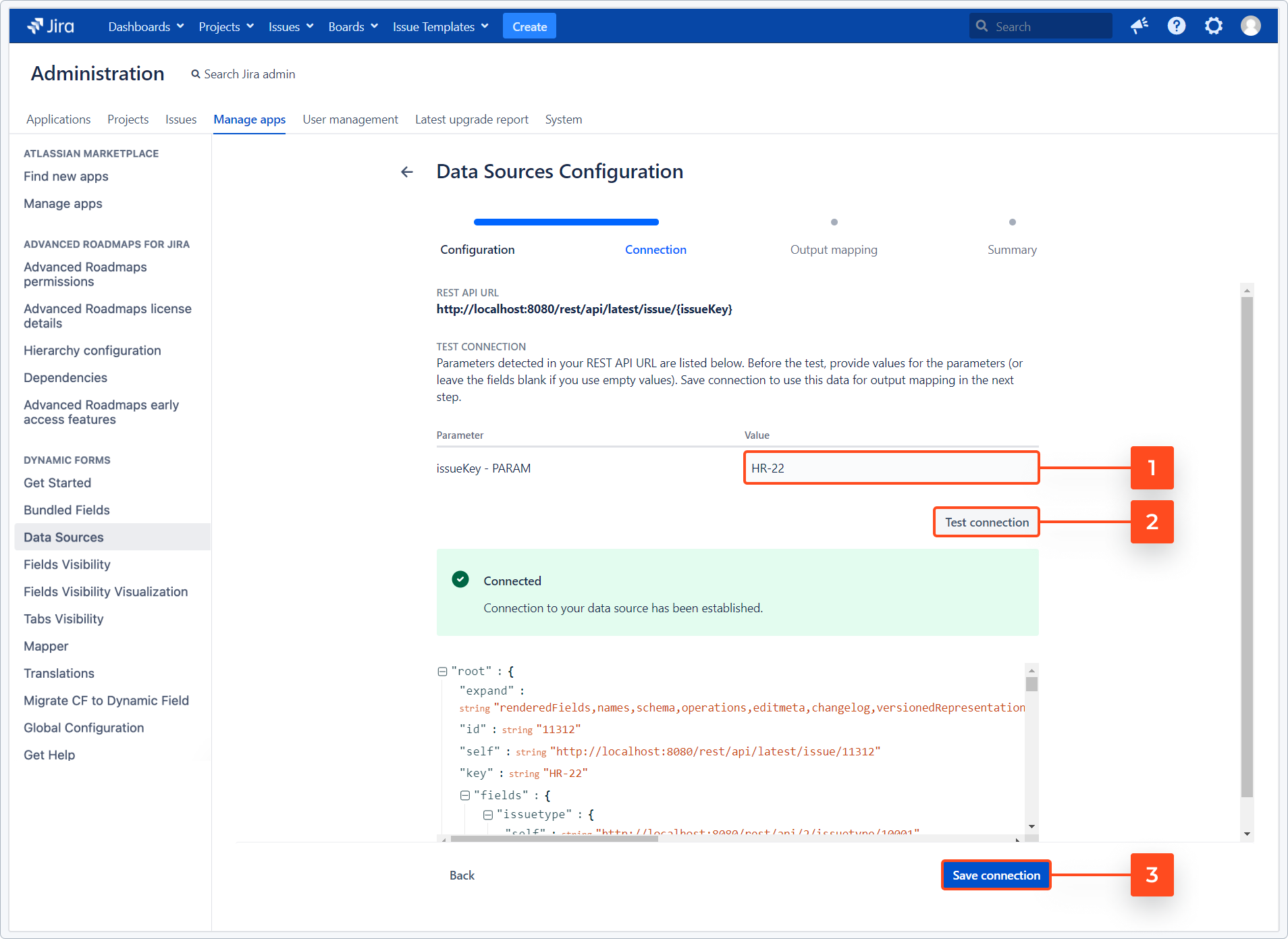Click the Configuration wizard step
This screenshot has height=939, width=1288.
click(477, 250)
